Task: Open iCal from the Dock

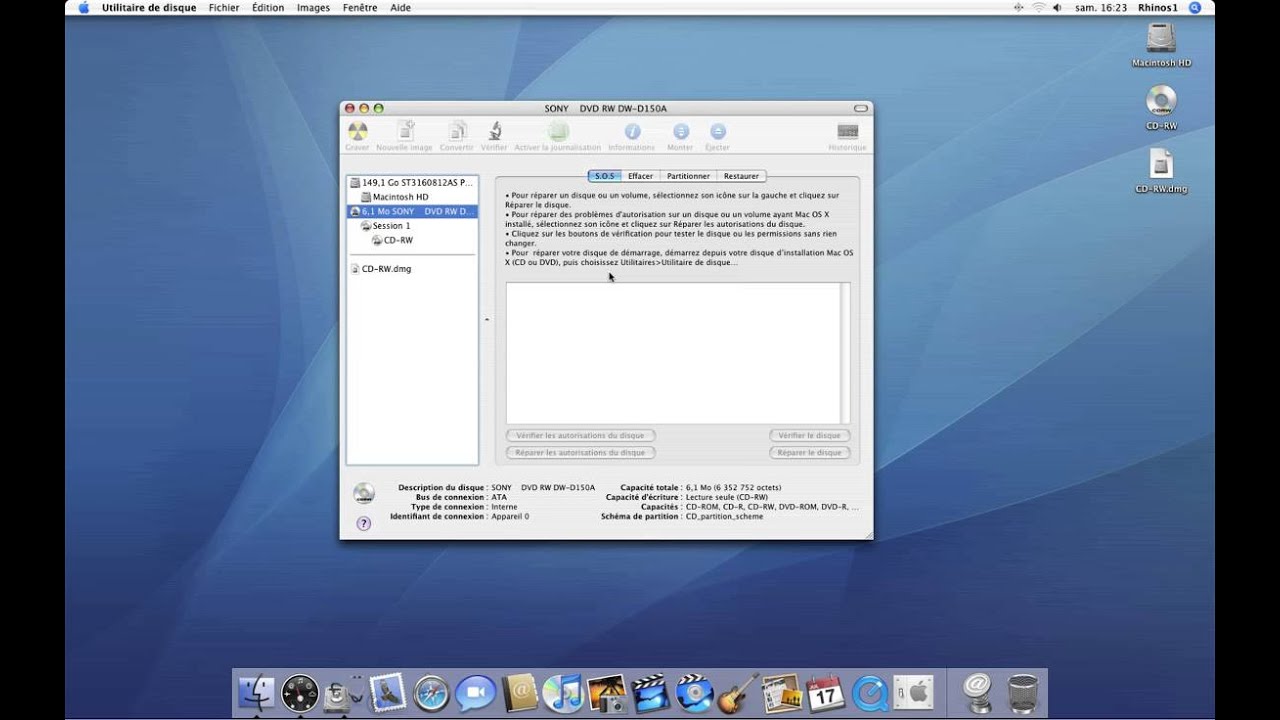Action: (825, 692)
